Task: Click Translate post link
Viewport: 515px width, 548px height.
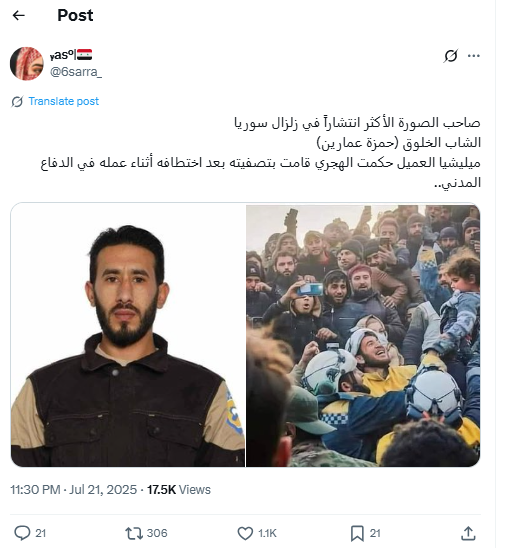Action: 64,101
